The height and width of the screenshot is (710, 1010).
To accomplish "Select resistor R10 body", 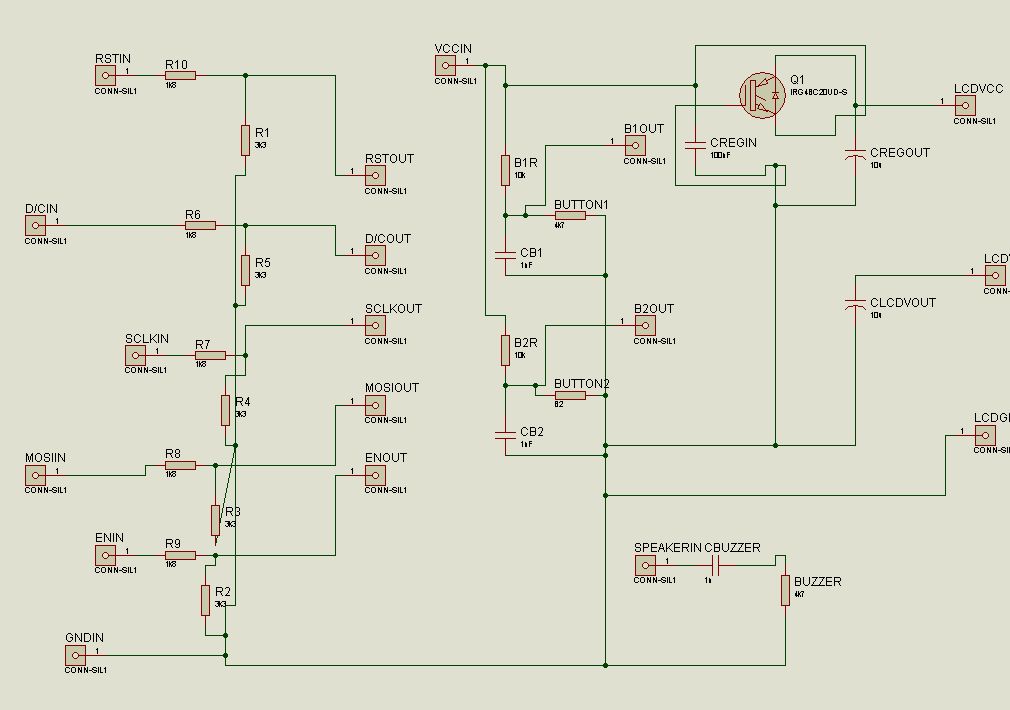I will pyautogui.click(x=180, y=76).
